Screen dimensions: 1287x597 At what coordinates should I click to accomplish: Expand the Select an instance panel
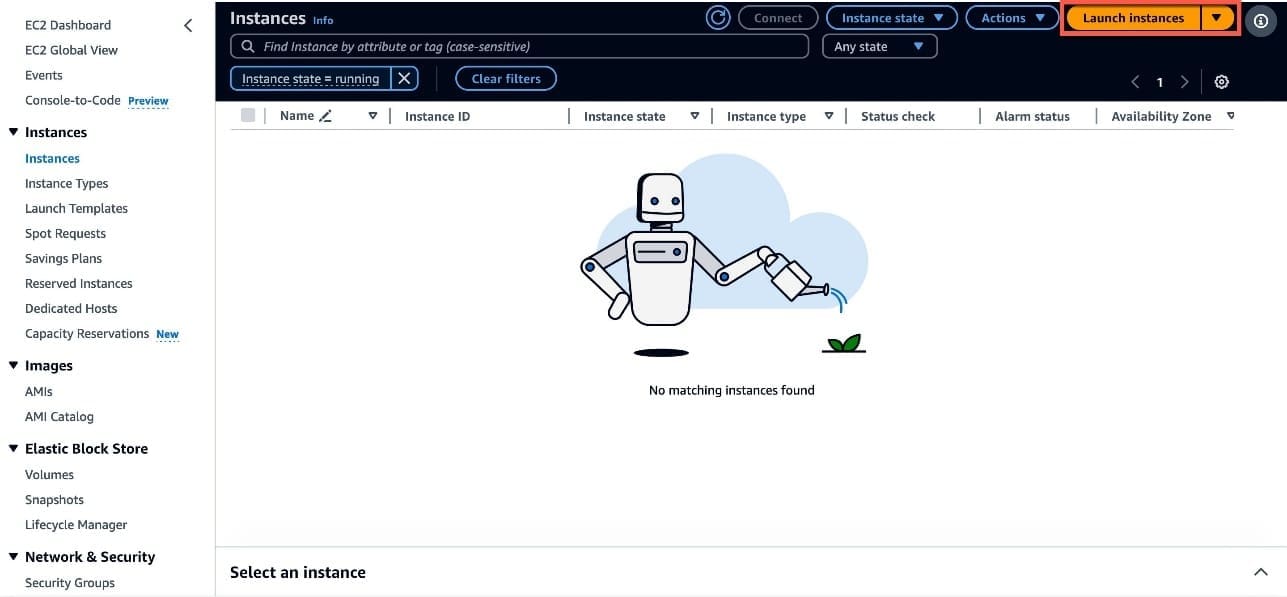click(x=1259, y=572)
